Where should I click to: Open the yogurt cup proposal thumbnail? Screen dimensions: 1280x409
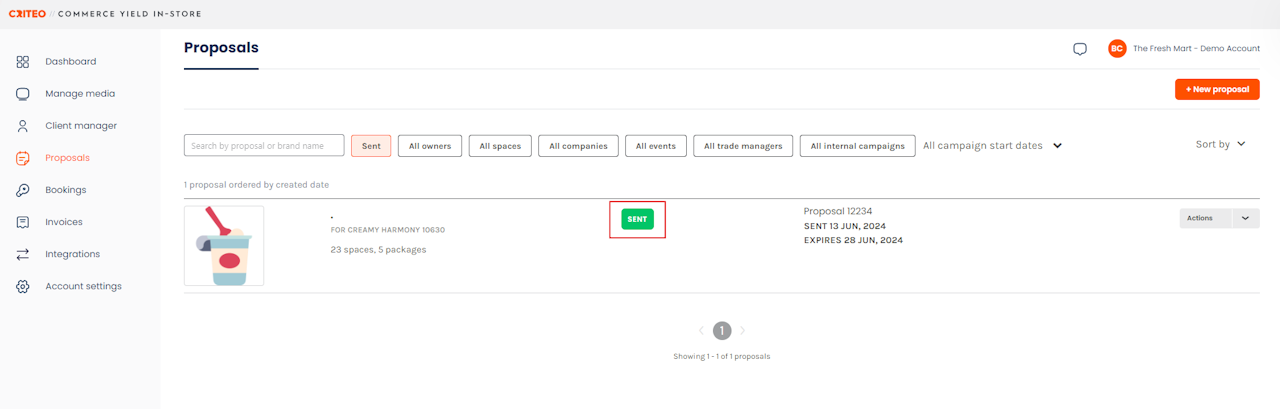pos(224,246)
